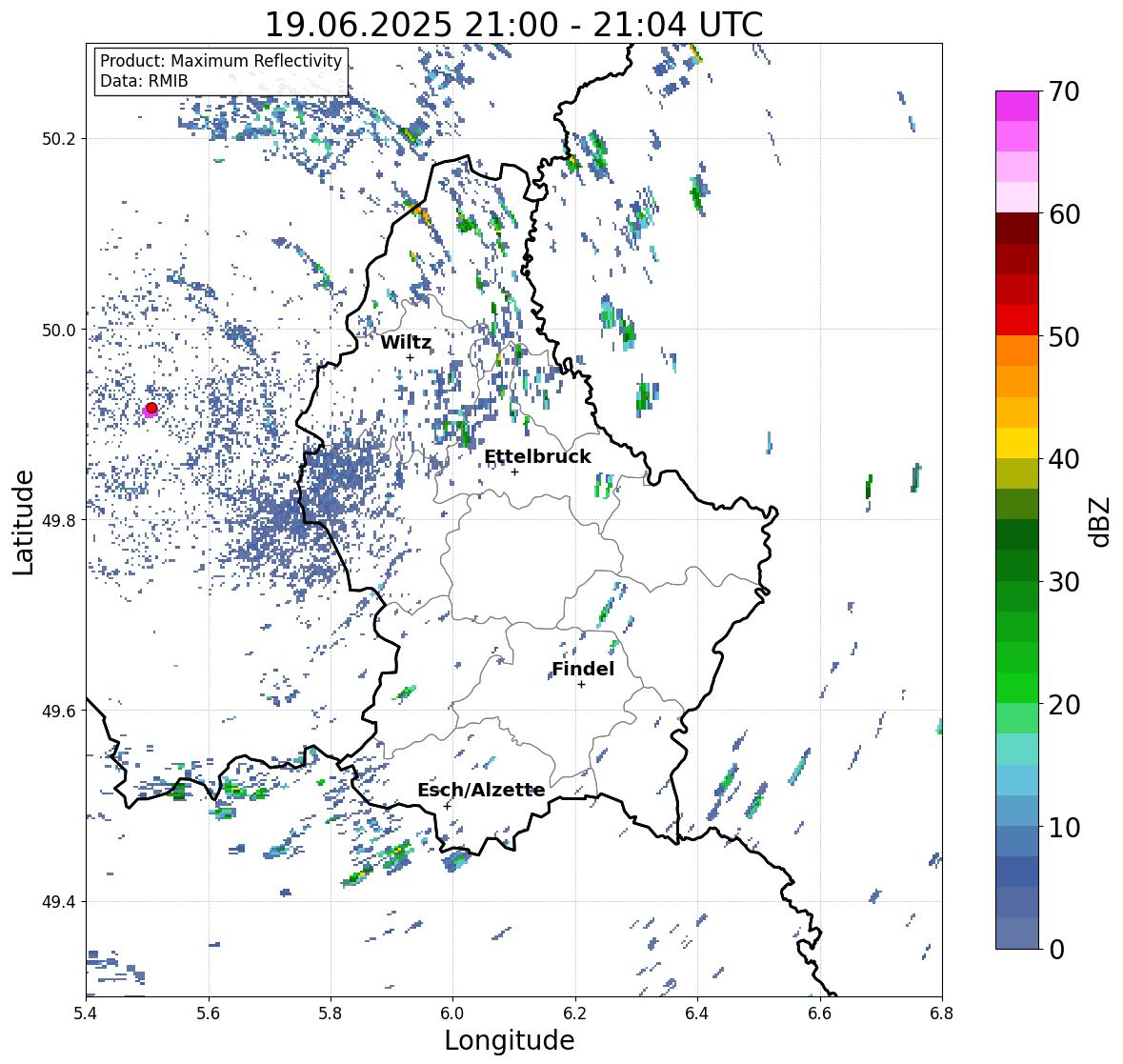Click colorbar tick value 10
Viewport: 1123px width, 1064px height.
[1064, 827]
